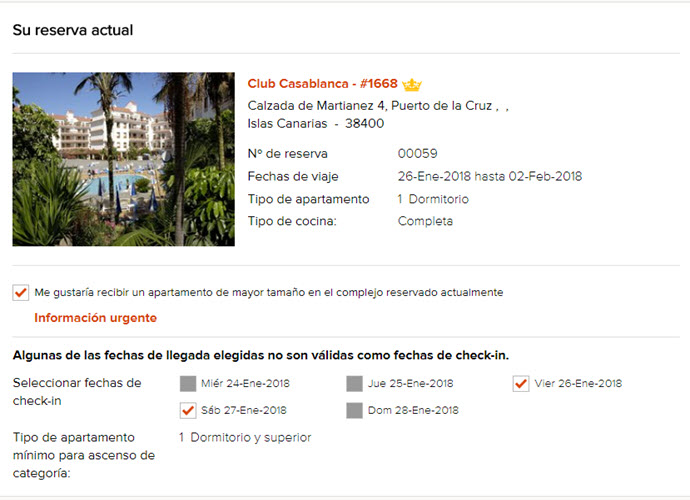Viewport: 690px width, 500px height.
Task: Click the Seleccionar fechas de check-in label
Action: 77,392
